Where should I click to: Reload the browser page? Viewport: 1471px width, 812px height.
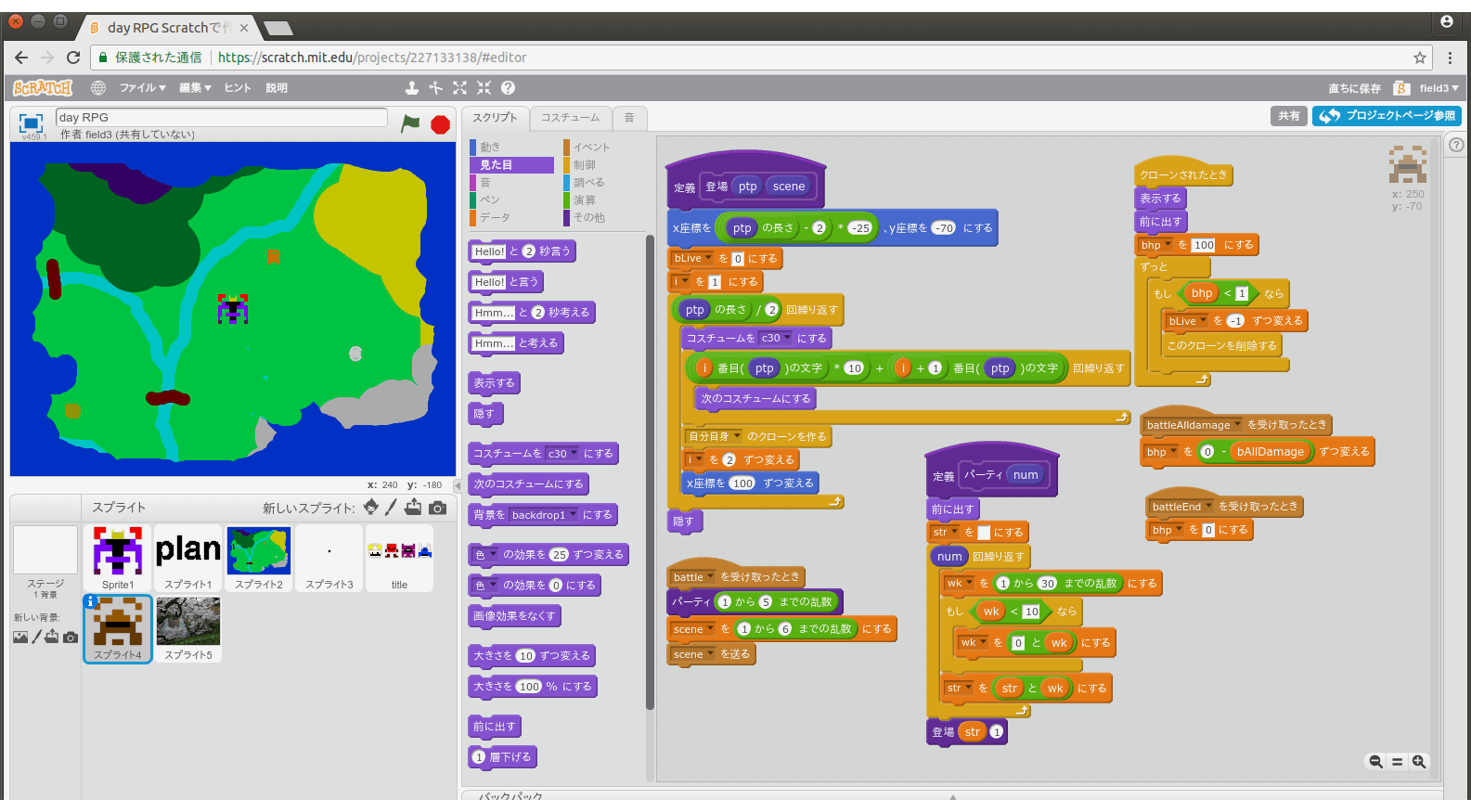pos(73,58)
